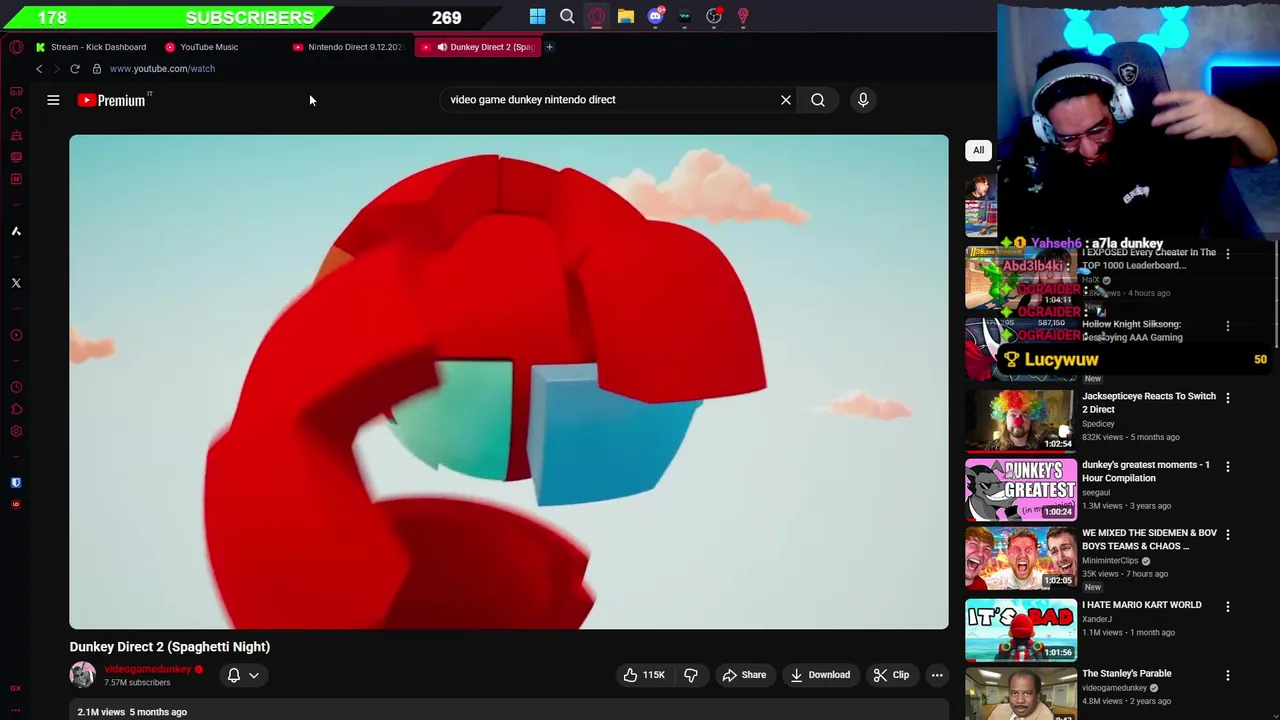The height and width of the screenshot is (720, 1280).
Task: Click the magnifier search button
Action: (818, 100)
